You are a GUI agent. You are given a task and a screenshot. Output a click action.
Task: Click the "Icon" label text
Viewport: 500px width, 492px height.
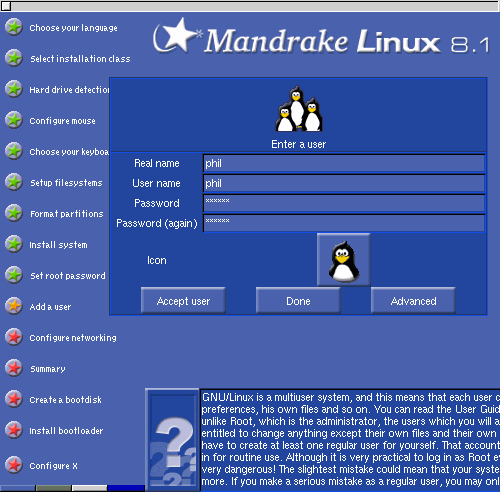(x=157, y=260)
